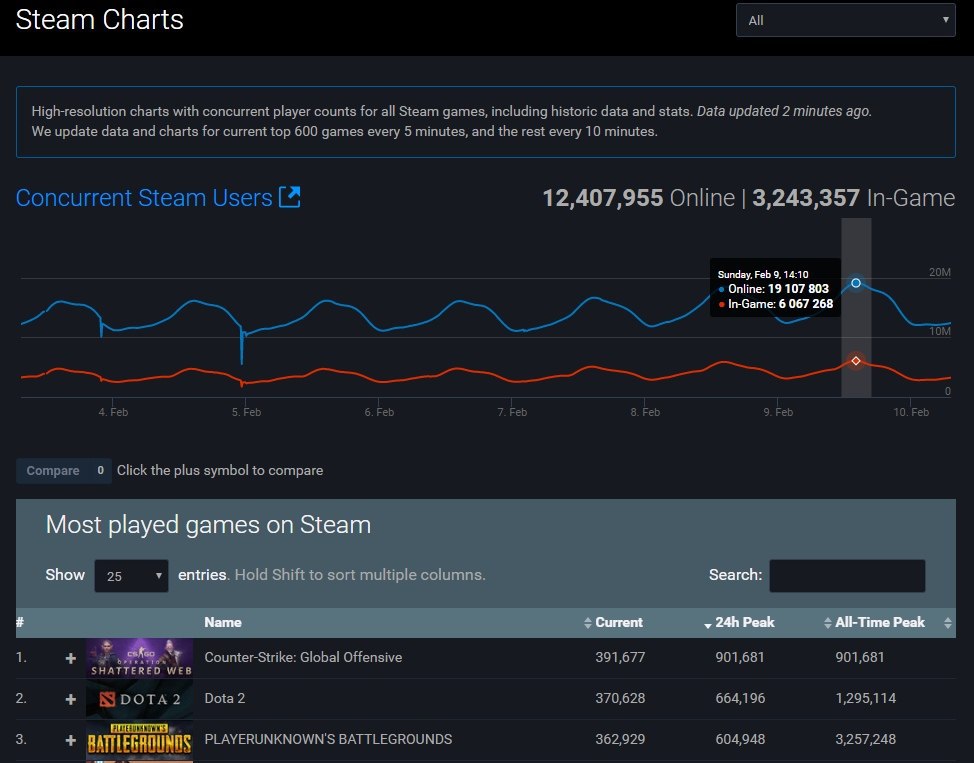Open the All filter dropdown at top
The width and height of the screenshot is (974, 763).
(845, 20)
